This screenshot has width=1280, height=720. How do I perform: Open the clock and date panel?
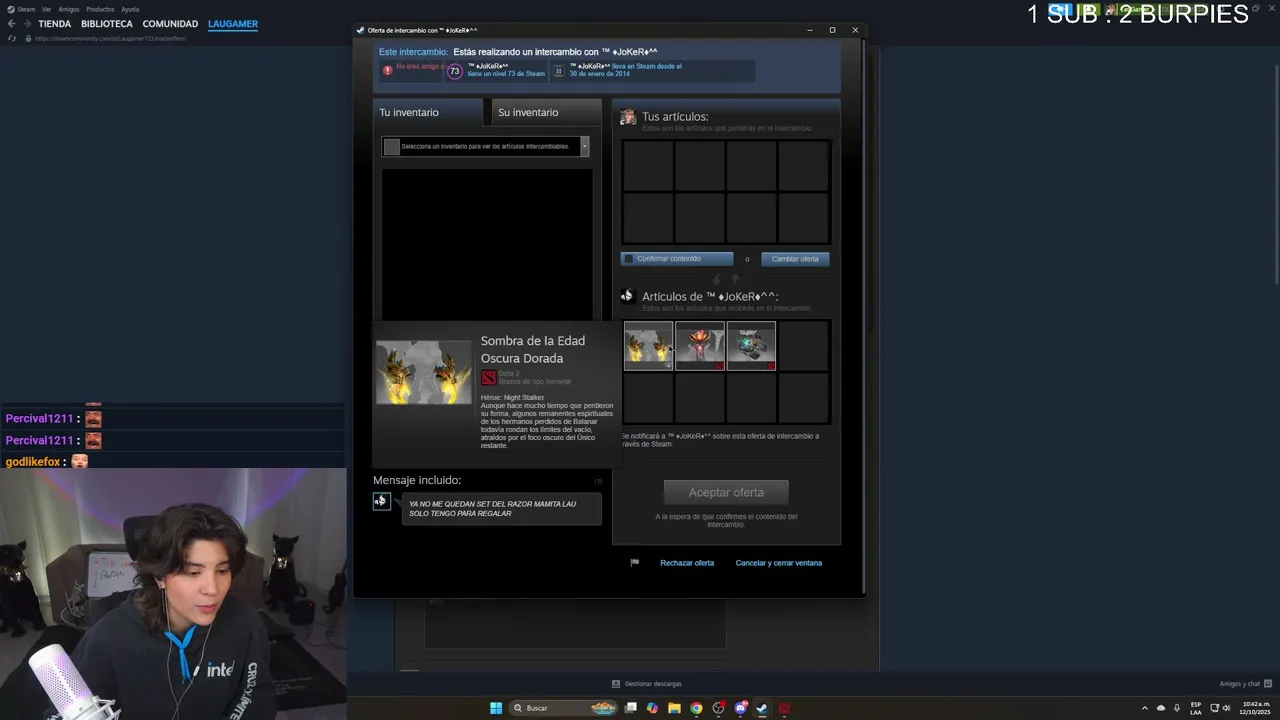click(1256, 708)
